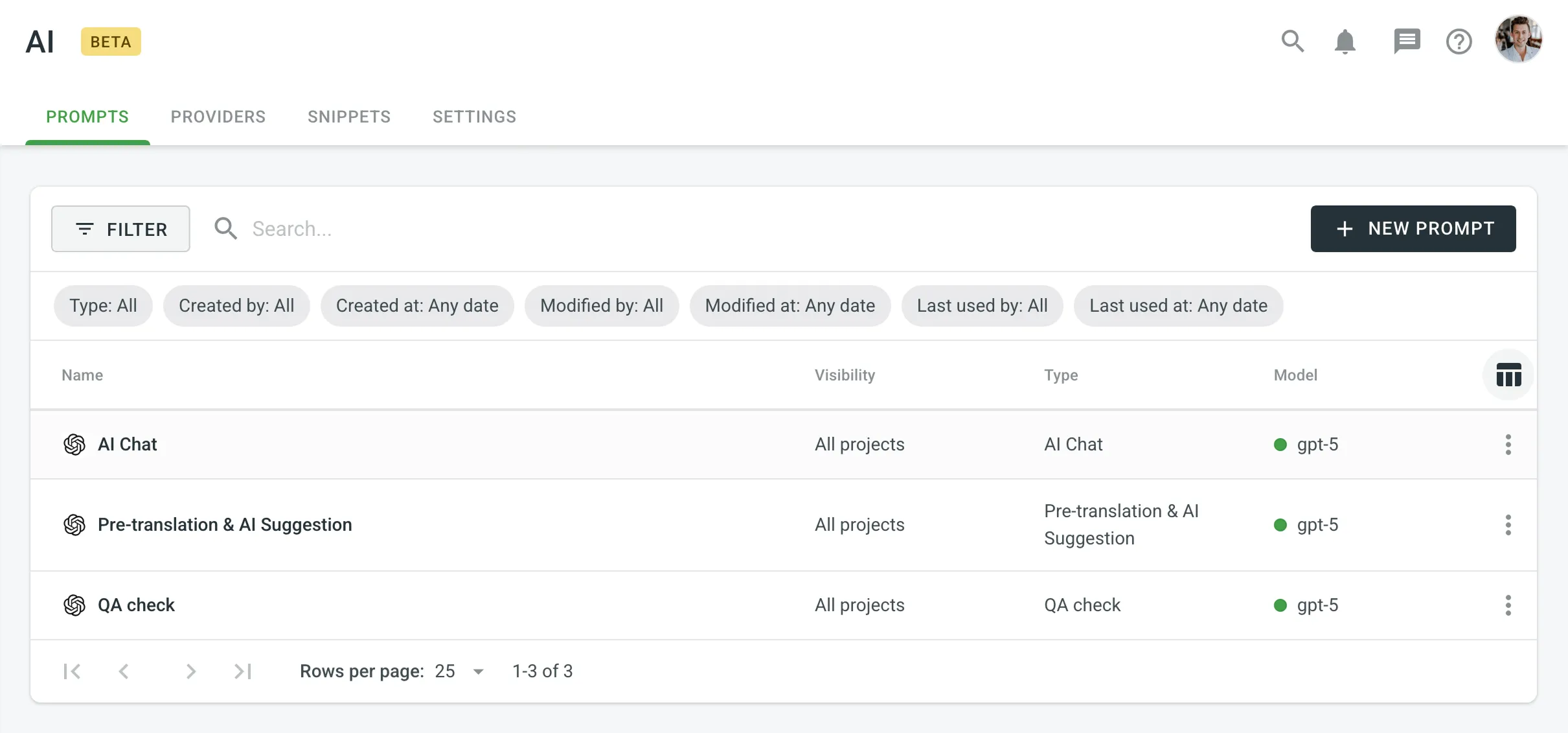
Task: Open the Type: All filter chip
Action: coord(103,306)
